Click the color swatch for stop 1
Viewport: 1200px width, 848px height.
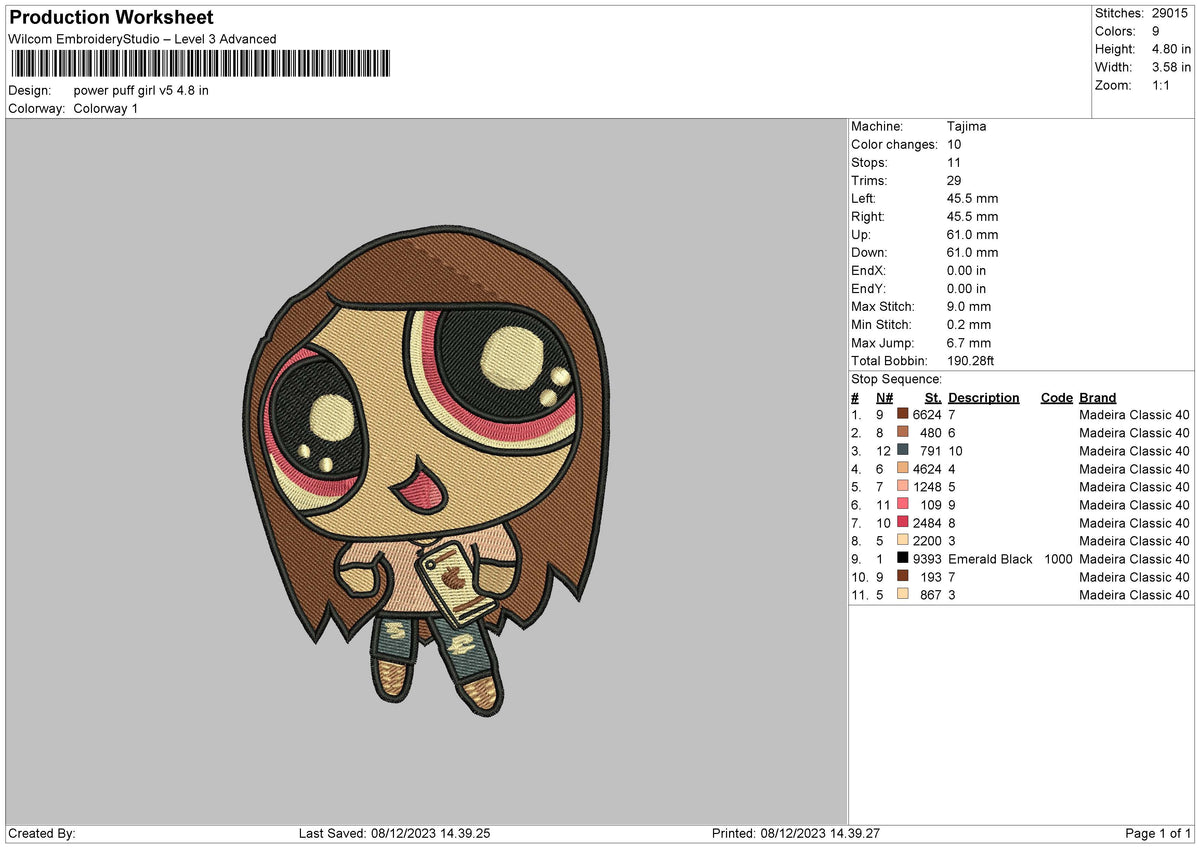coord(902,414)
